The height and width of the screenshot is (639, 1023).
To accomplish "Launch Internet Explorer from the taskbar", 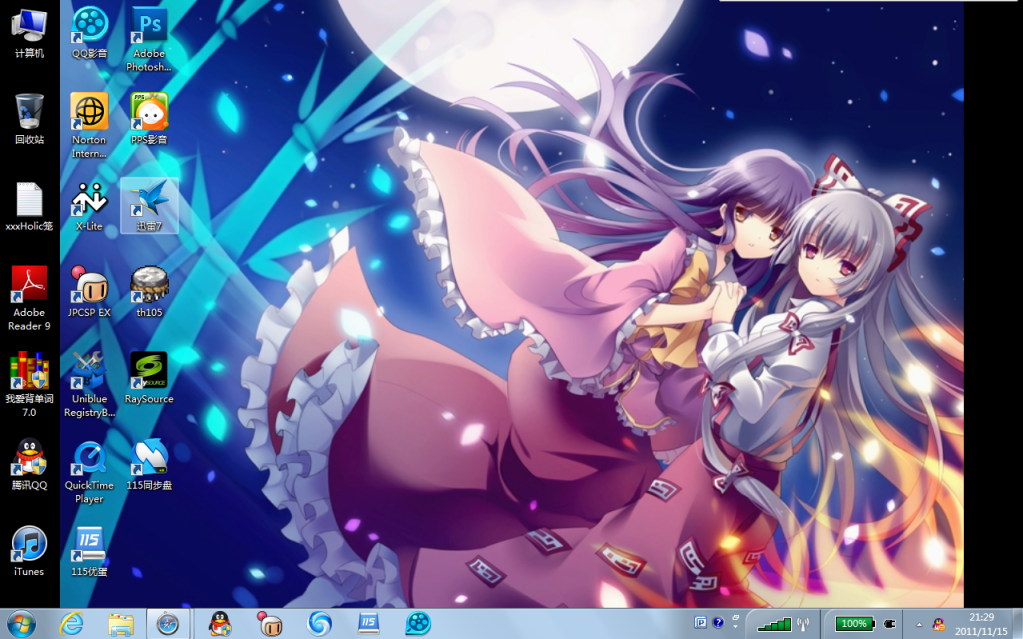I will coord(71,624).
